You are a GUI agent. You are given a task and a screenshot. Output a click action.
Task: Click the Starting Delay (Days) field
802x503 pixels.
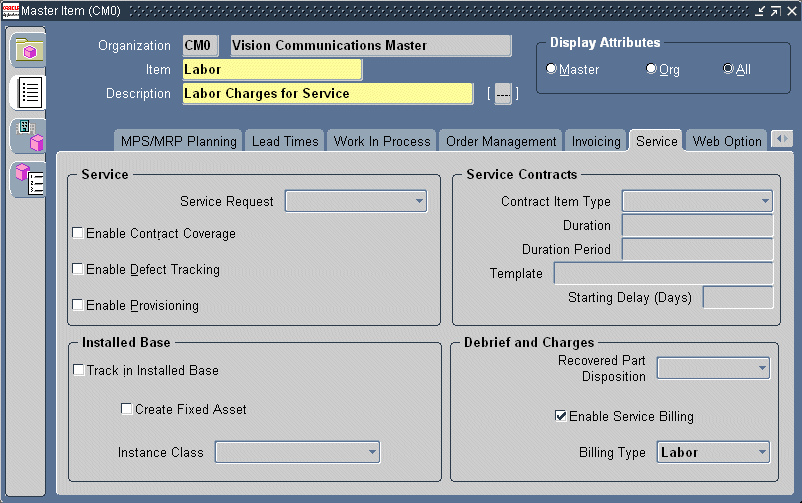click(738, 297)
